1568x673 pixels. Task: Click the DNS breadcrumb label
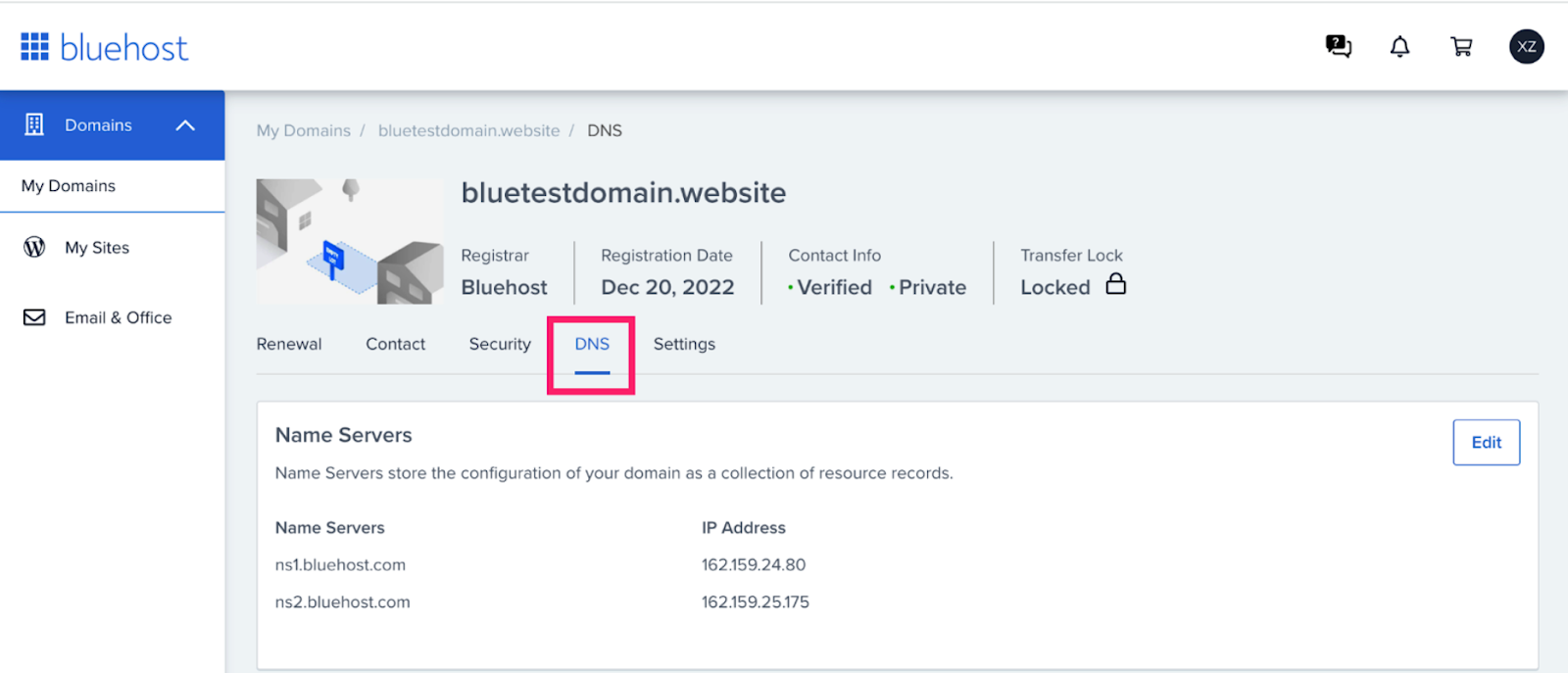[x=605, y=130]
